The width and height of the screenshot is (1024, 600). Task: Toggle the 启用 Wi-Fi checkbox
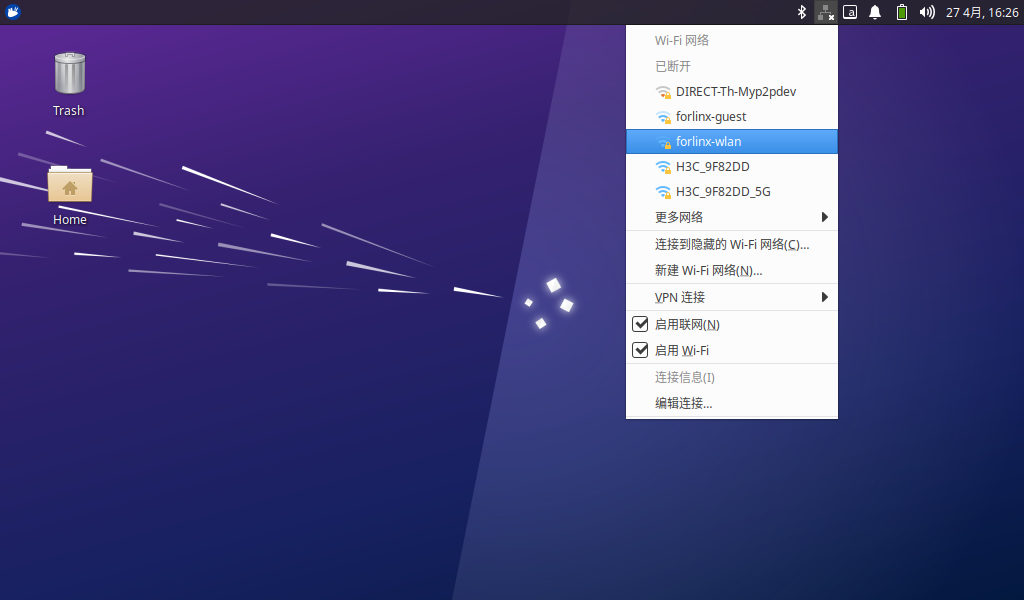[x=641, y=350]
